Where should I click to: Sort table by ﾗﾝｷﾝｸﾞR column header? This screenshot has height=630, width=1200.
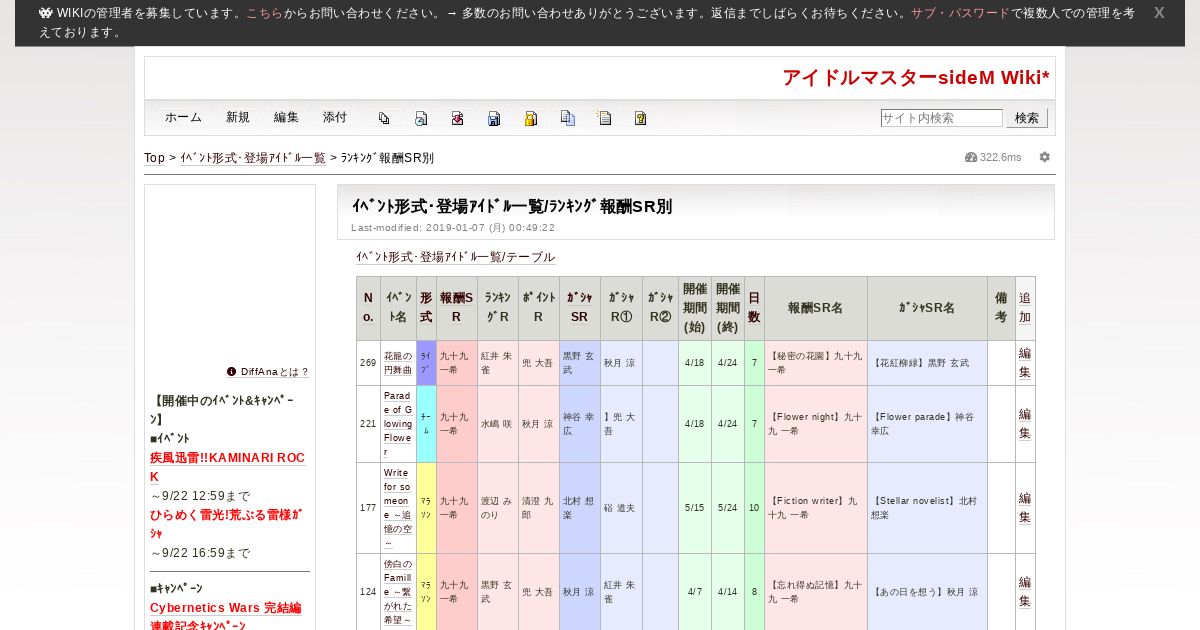(x=498, y=308)
